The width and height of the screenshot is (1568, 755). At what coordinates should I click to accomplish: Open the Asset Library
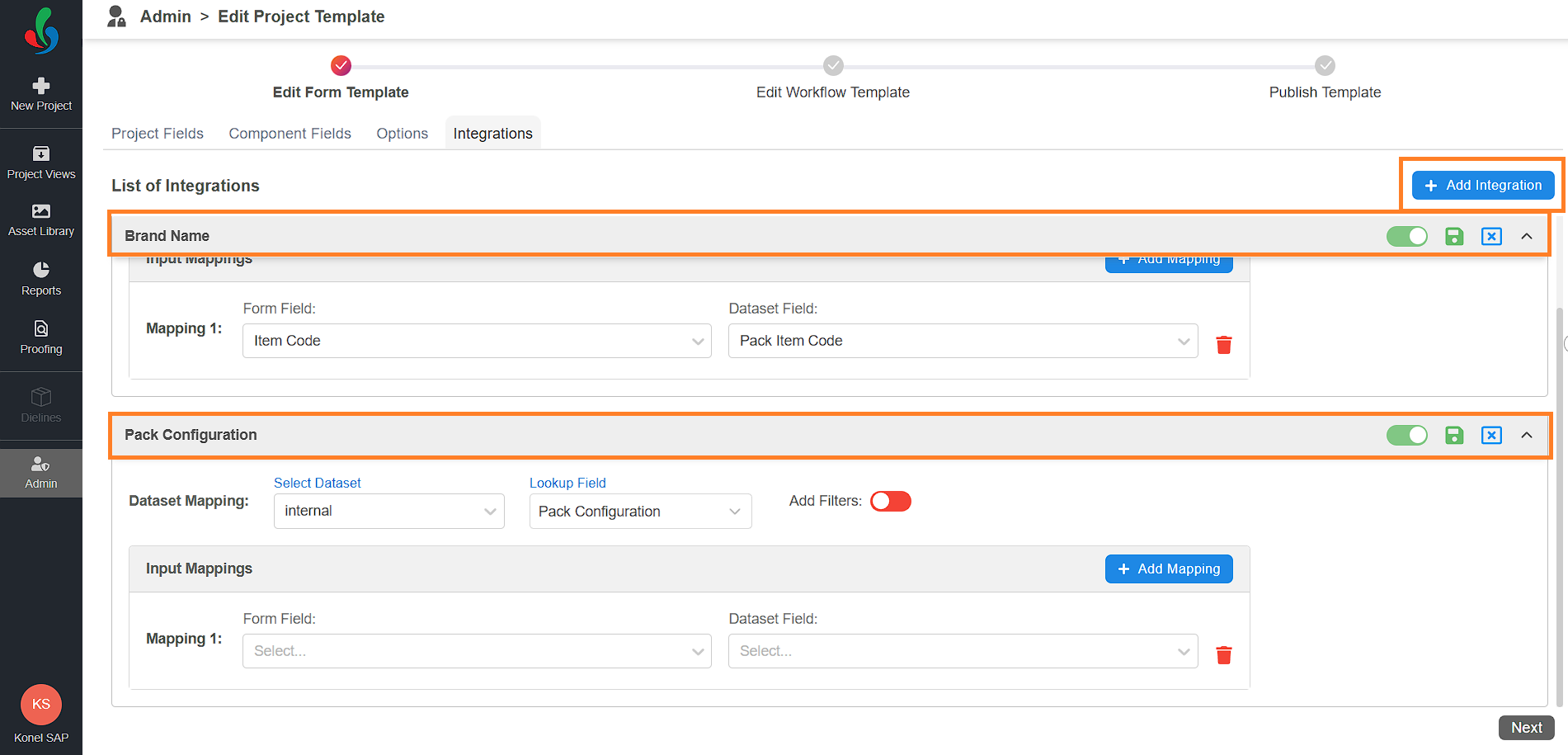(x=41, y=219)
